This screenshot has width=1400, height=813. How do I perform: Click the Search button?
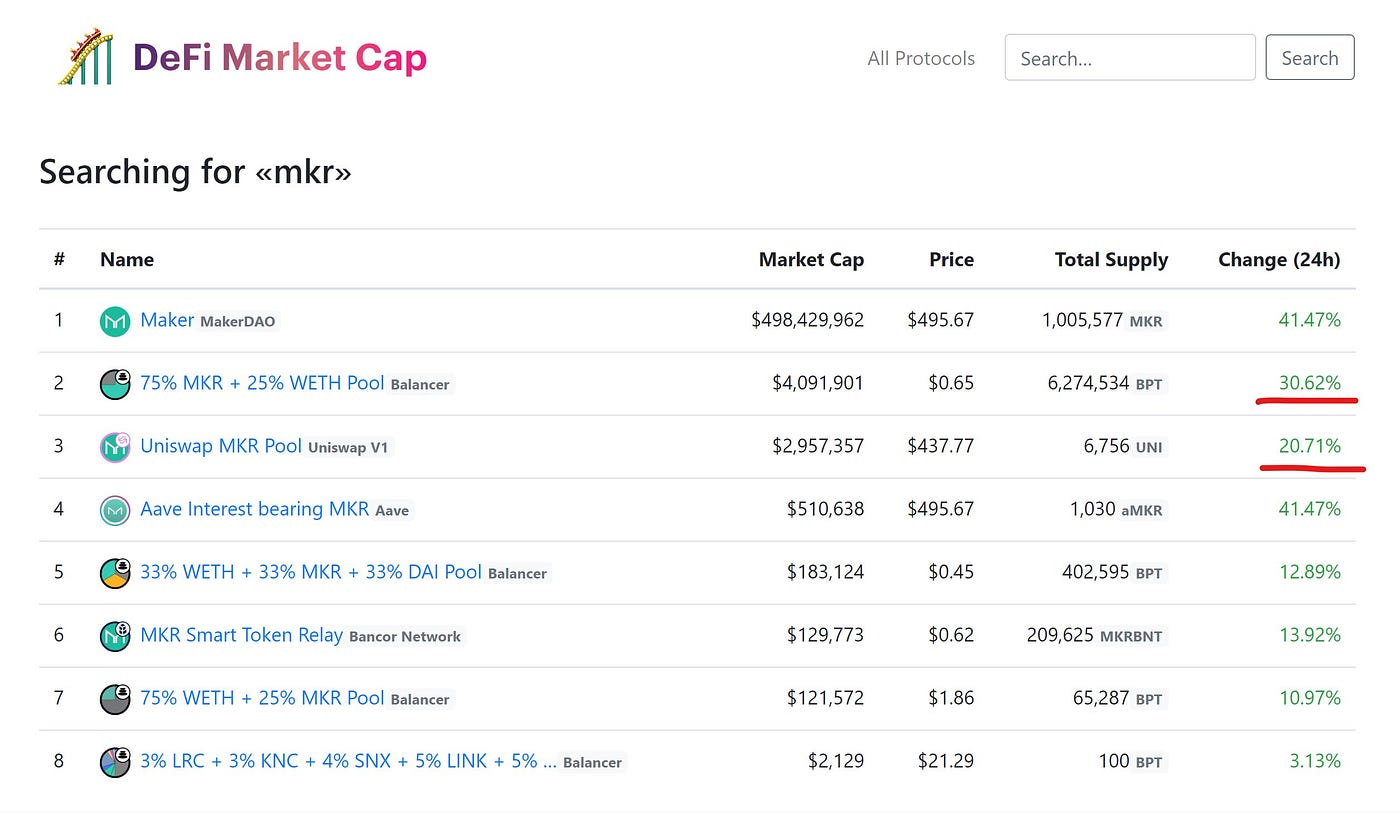tap(1310, 58)
